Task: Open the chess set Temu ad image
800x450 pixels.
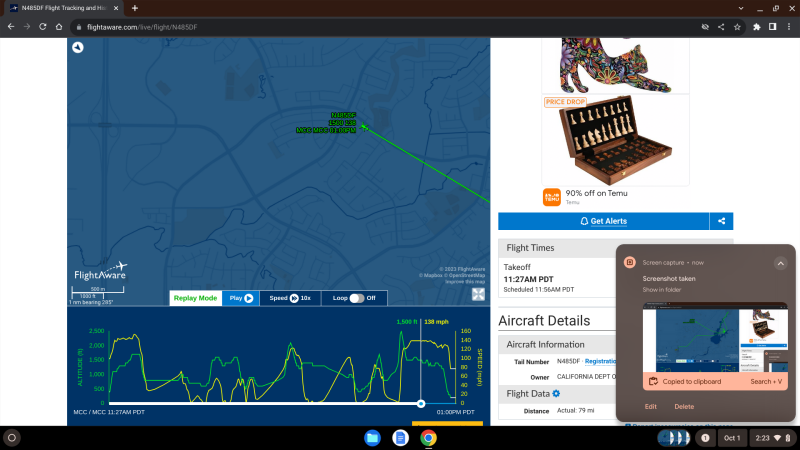Action: pyautogui.click(x=615, y=140)
